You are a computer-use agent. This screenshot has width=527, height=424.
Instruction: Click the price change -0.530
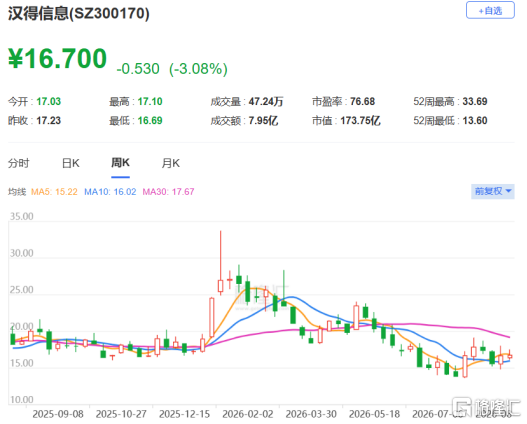tap(138, 69)
